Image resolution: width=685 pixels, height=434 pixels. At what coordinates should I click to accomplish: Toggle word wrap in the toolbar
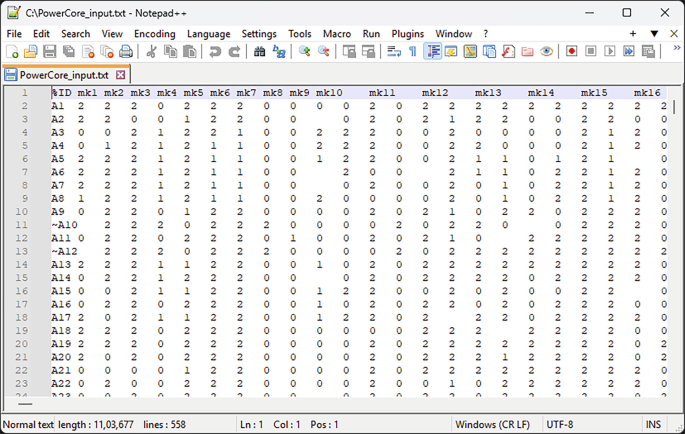click(394, 52)
